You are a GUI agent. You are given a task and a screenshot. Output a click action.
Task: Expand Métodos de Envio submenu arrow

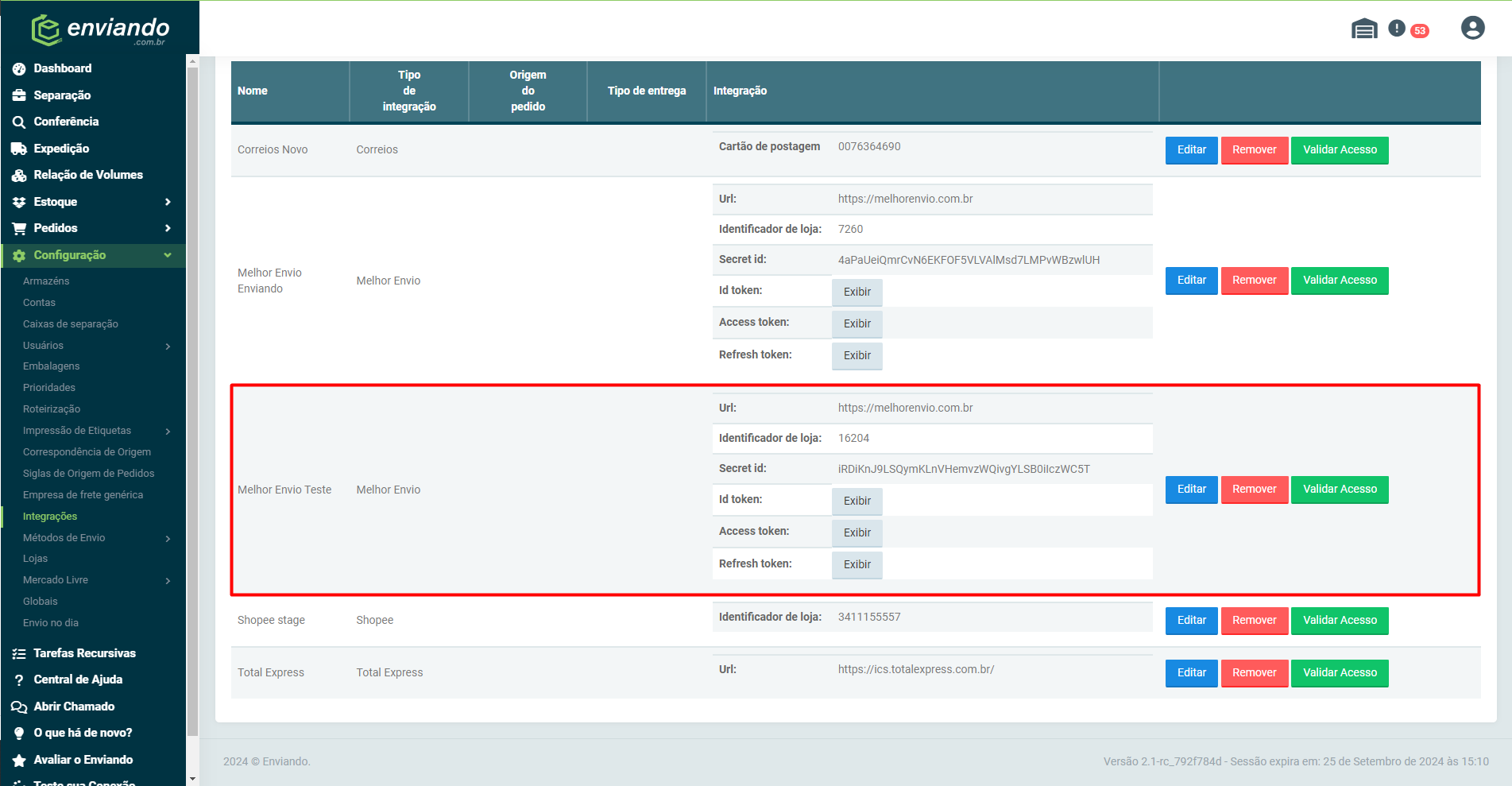[168, 539]
